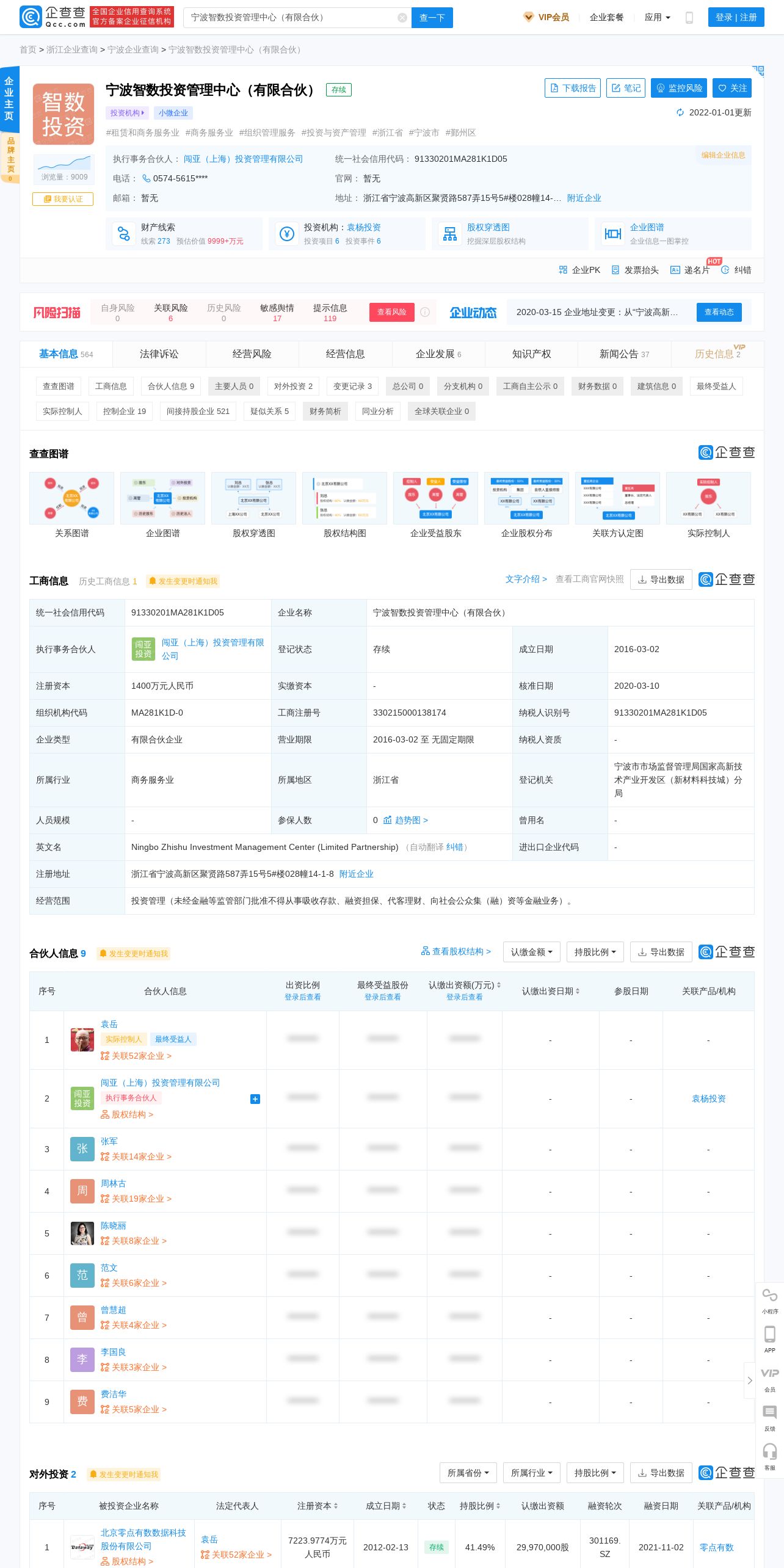The width and height of the screenshot is (784, 1568).
Task: Open 发票抬头 invoice header
Action: pos(634,270)
